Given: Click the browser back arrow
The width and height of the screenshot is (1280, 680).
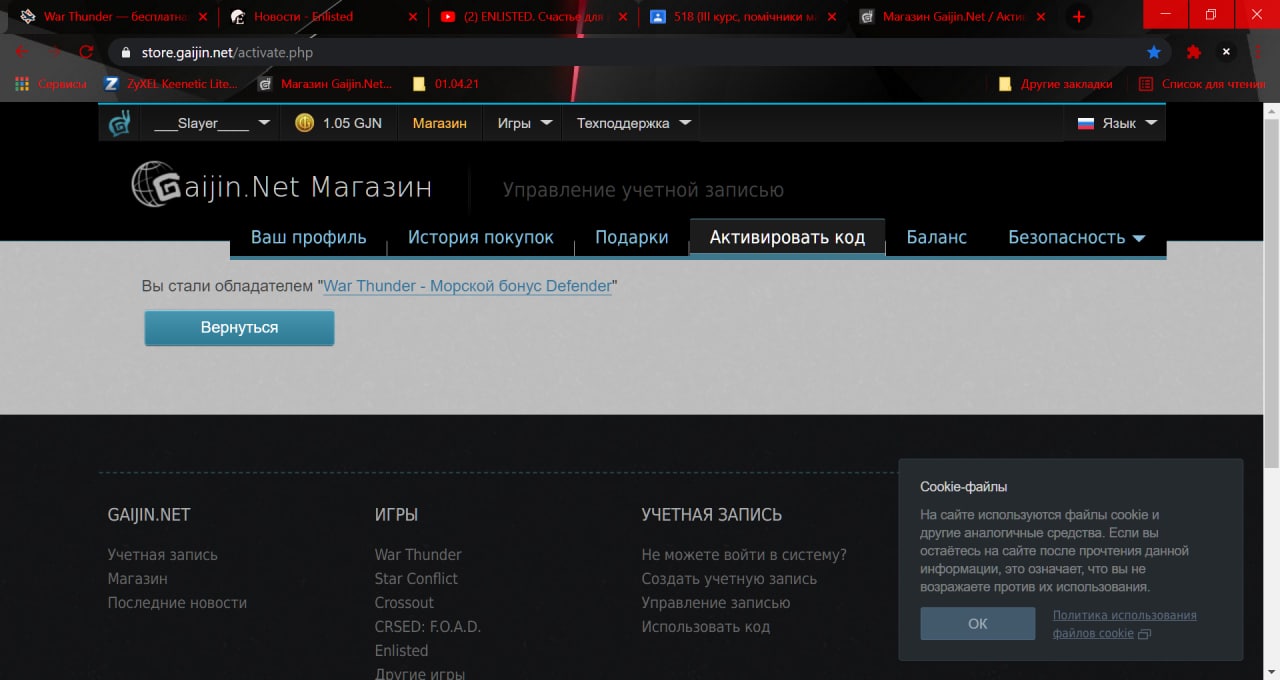Looking at the screenshot, I should (22, 52).
